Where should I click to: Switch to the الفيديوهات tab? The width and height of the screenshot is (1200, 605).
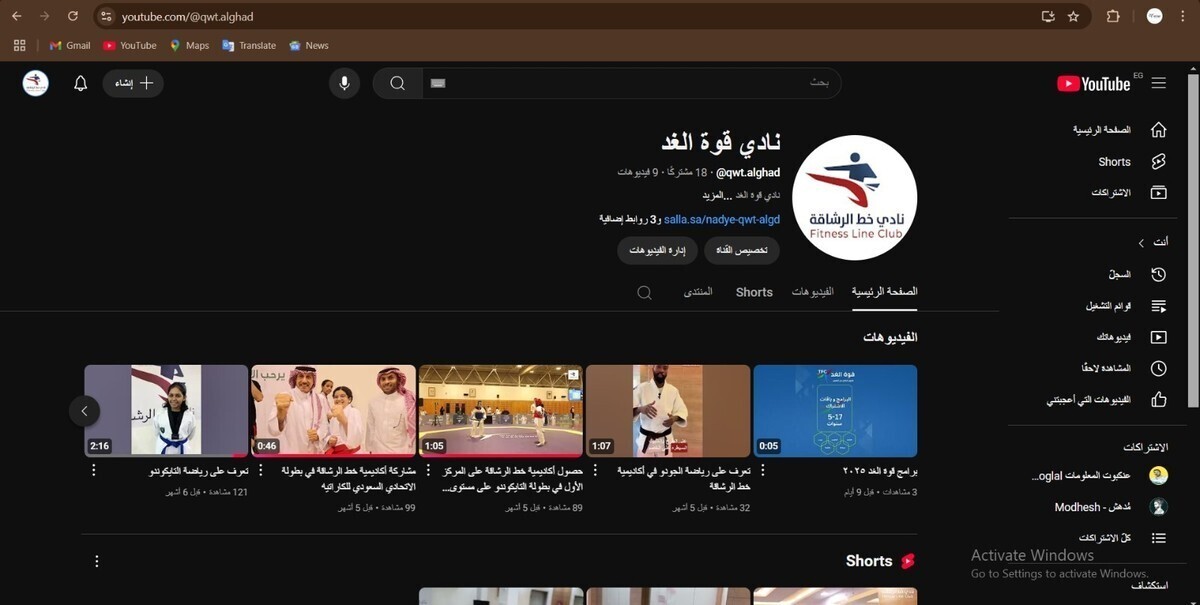[811, 292]
